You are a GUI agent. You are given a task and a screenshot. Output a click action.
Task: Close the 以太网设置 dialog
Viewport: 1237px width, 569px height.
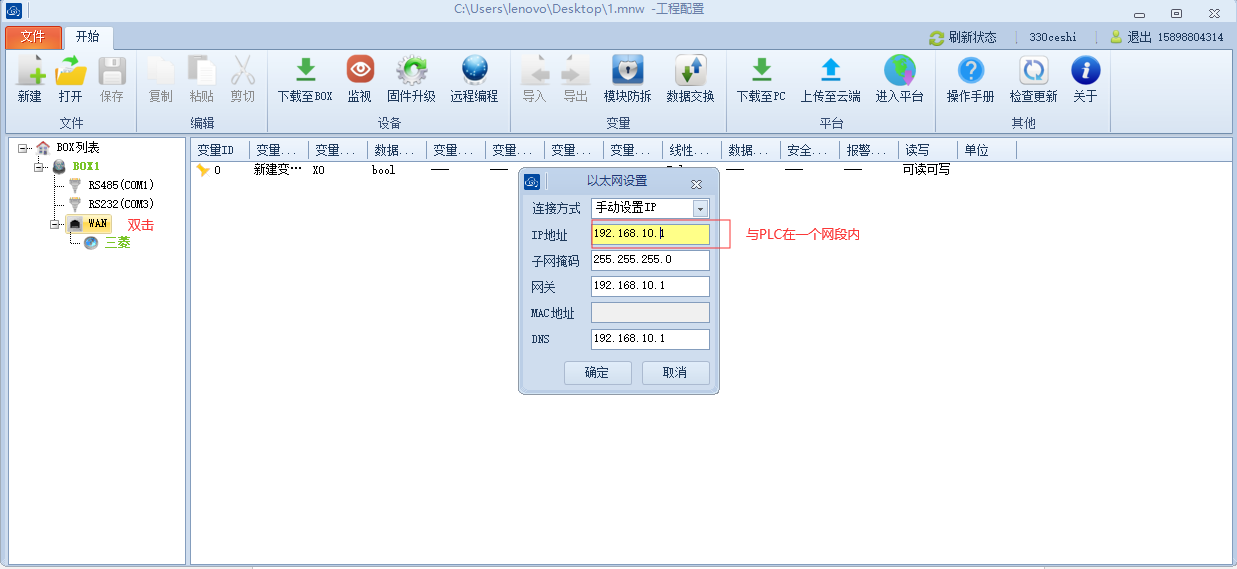pyautogui.click(x=696, y=184)
